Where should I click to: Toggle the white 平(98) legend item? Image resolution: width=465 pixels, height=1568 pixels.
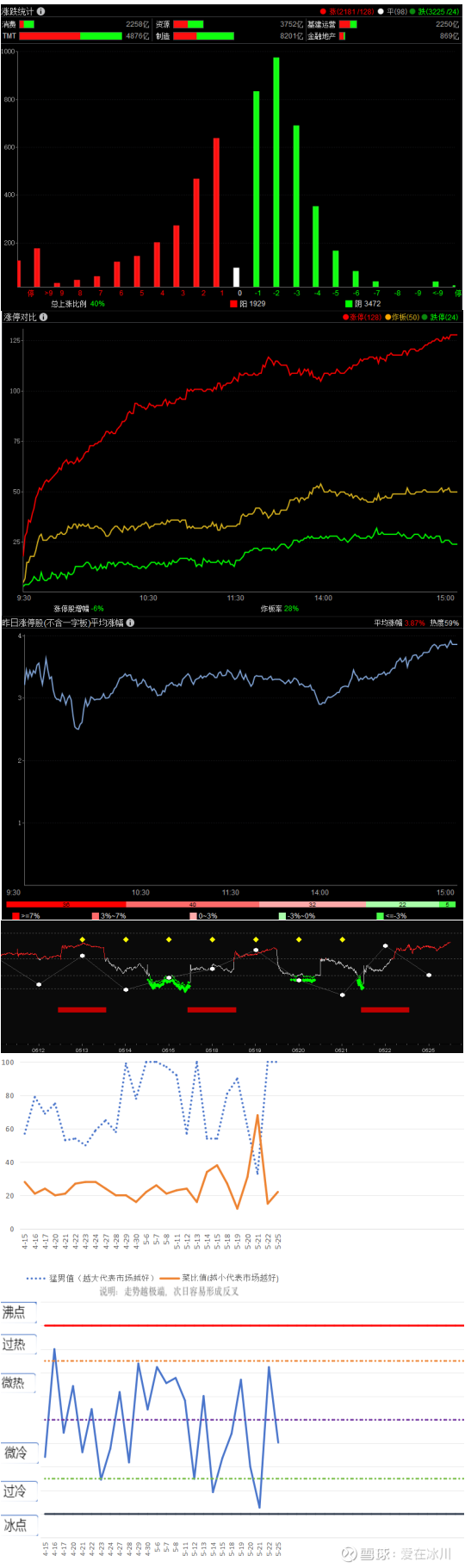point(392,12)
